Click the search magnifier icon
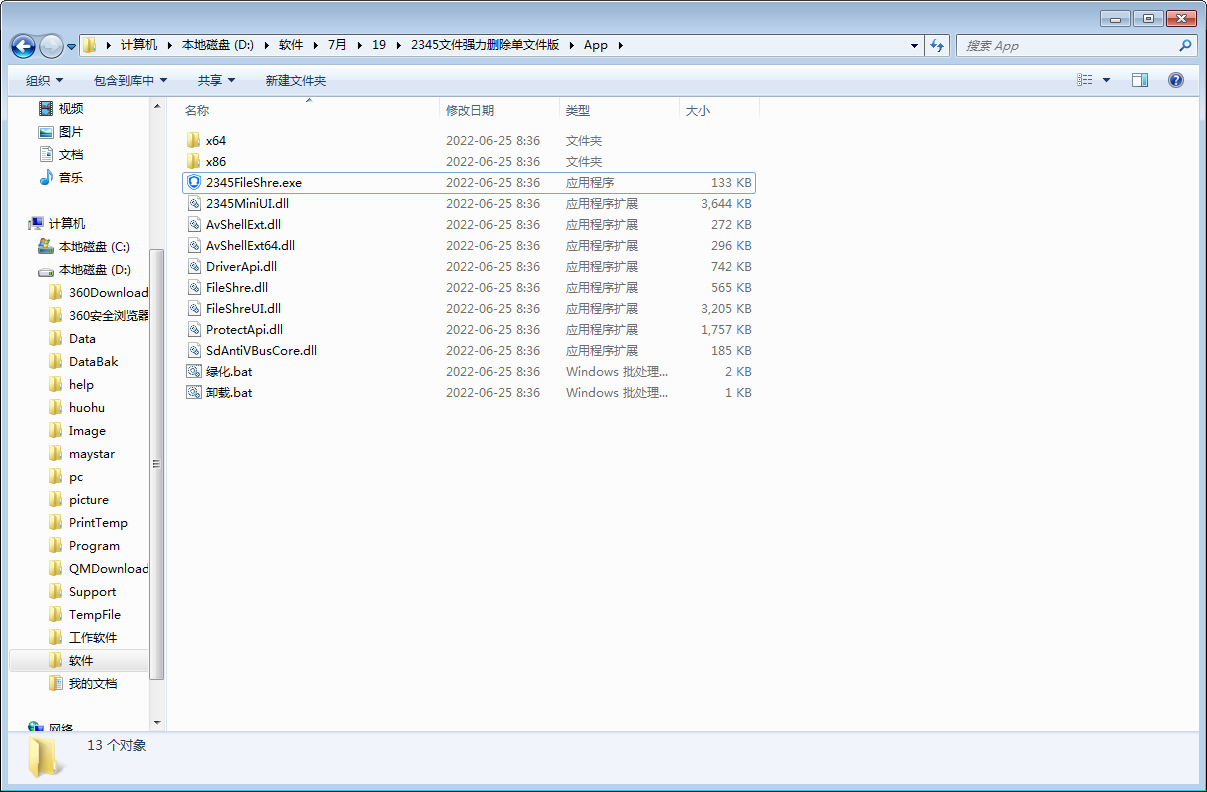1207x792 pixels. 1186,45
